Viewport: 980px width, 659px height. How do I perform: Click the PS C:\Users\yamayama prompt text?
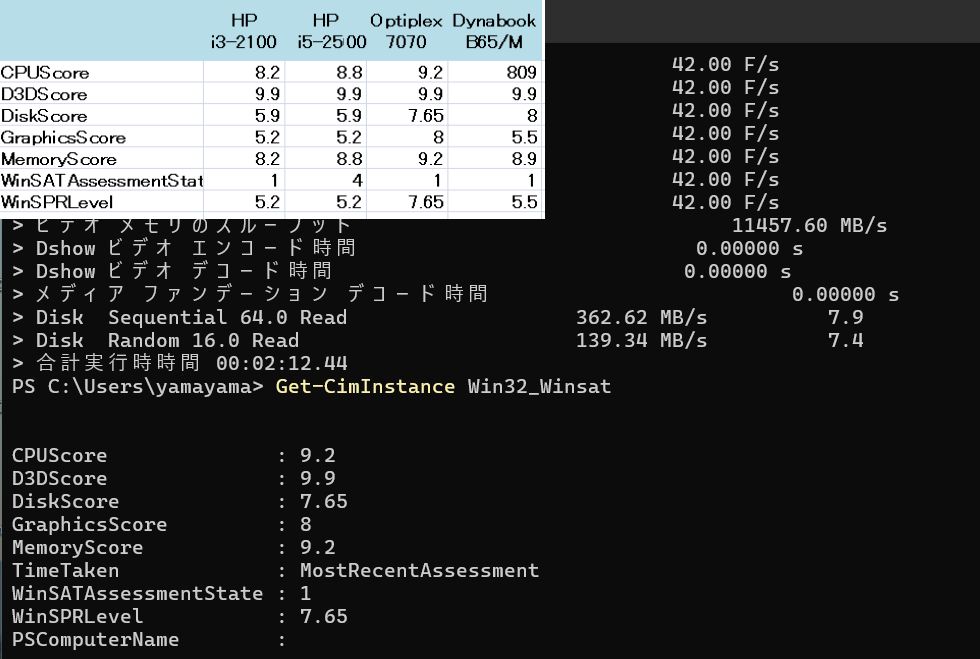coord(136,386)
